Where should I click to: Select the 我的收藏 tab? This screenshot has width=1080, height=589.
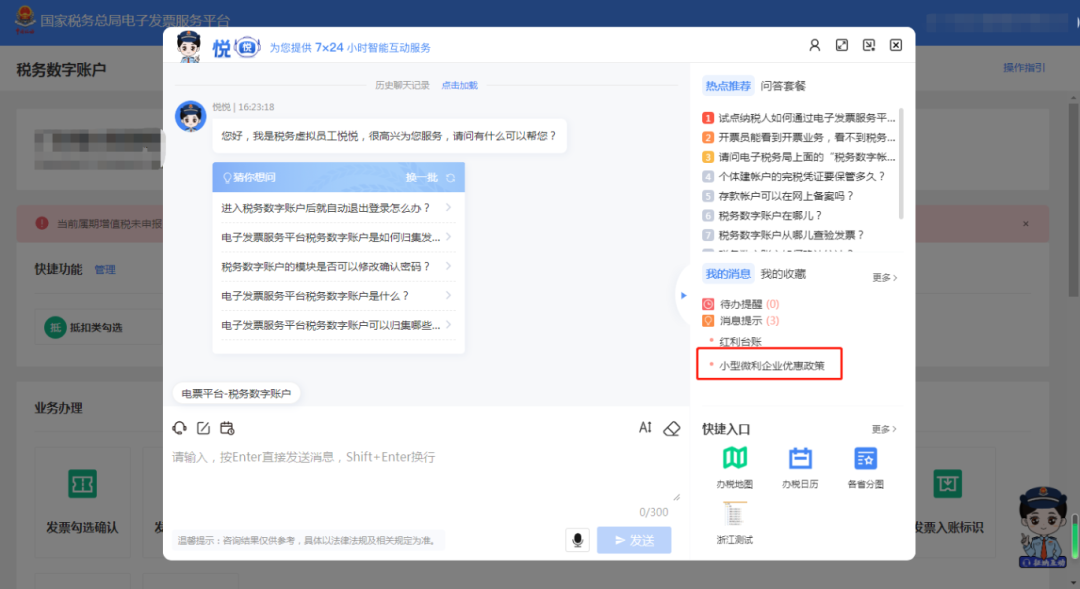[783, 274]
